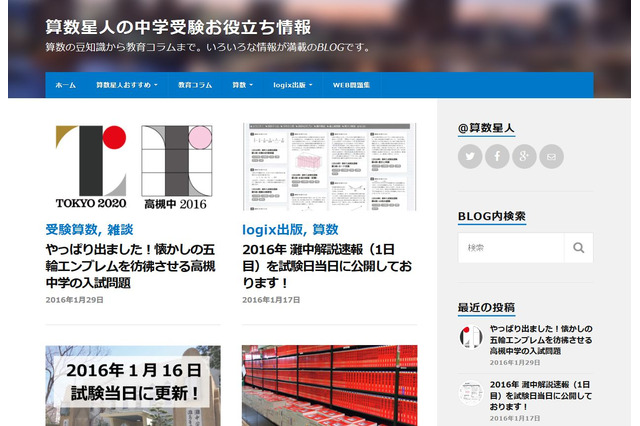Click the search magnifier button
640x426 pixels.
(x=578, y=248)
